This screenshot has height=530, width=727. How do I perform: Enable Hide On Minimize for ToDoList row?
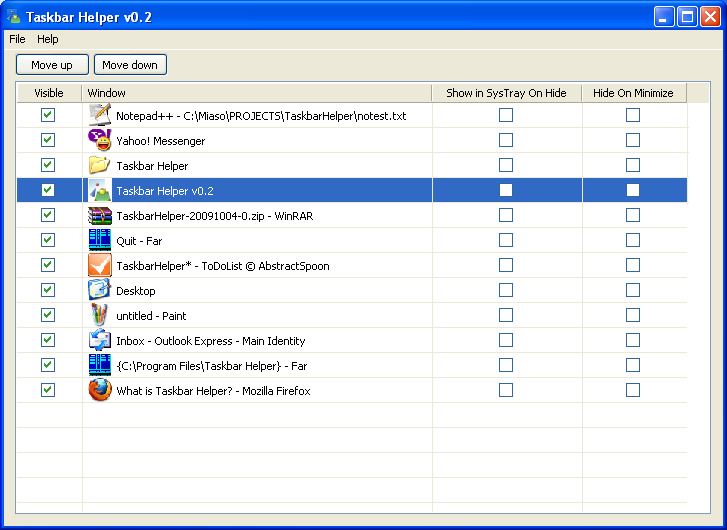click(633, 265)
